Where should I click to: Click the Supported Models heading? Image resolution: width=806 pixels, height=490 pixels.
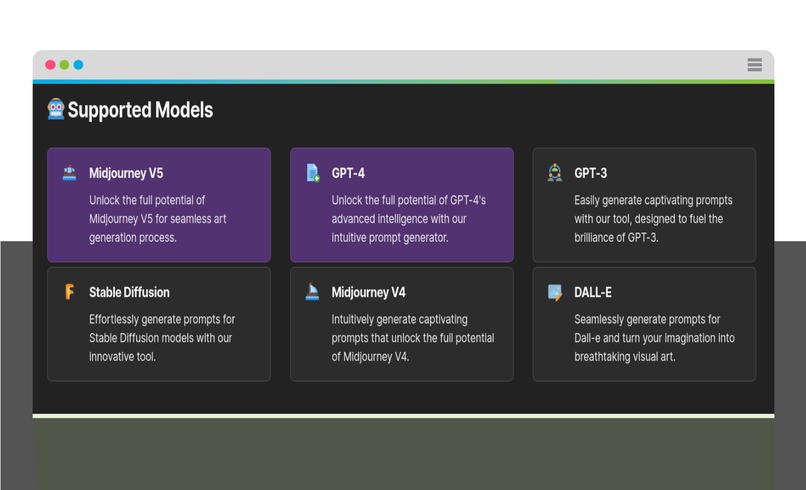140,110
